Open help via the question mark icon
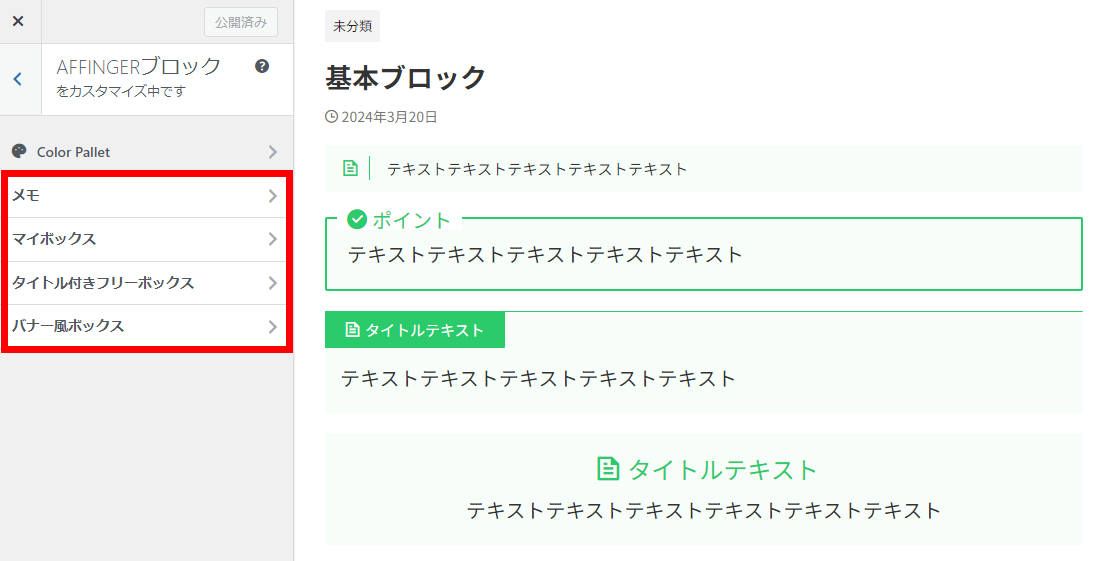Viewport: 1101px width, 561px height. pyautogui.click(x=262, y=66)
